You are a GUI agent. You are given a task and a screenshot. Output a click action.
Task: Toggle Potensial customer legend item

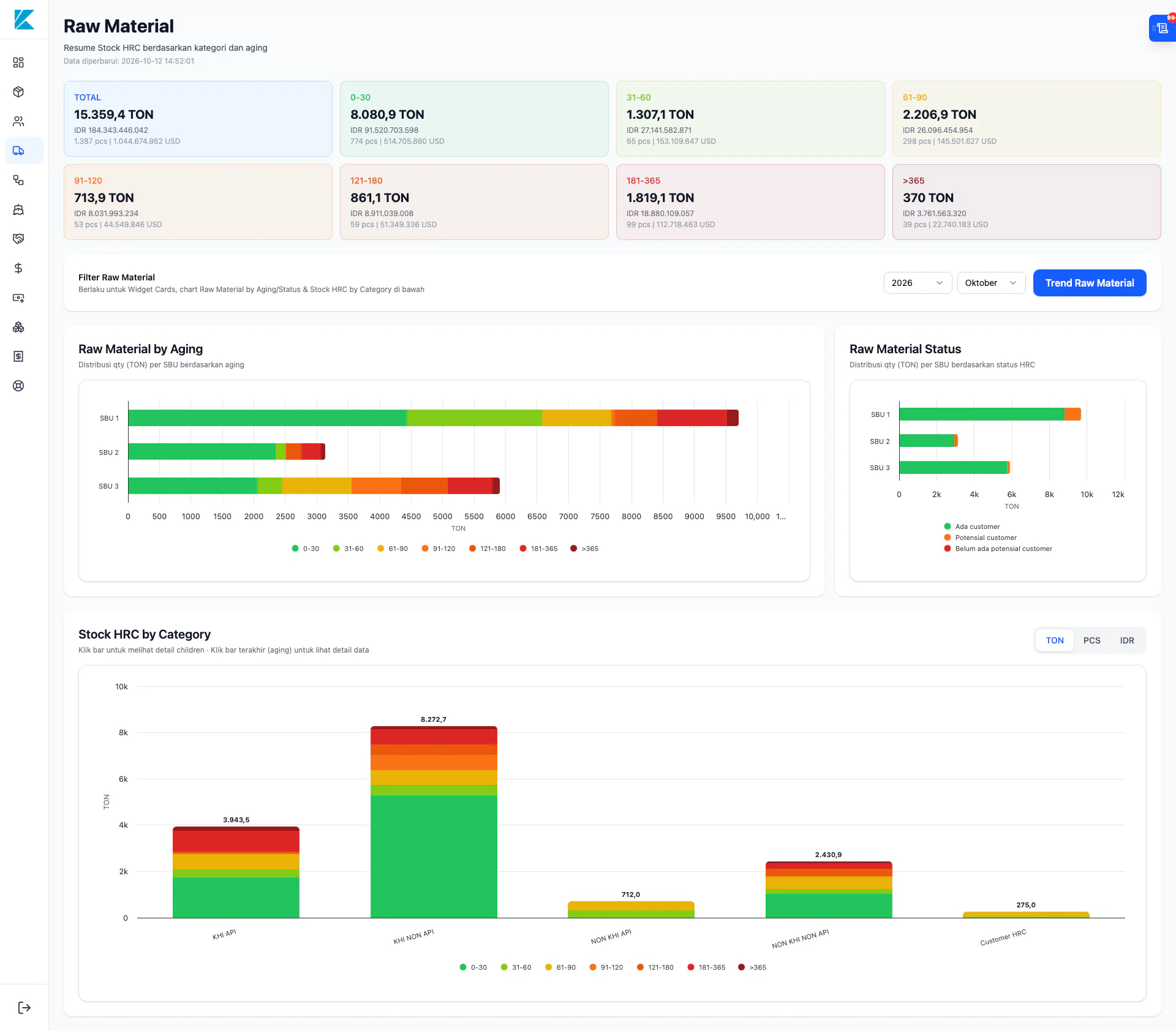click(981, 538)
